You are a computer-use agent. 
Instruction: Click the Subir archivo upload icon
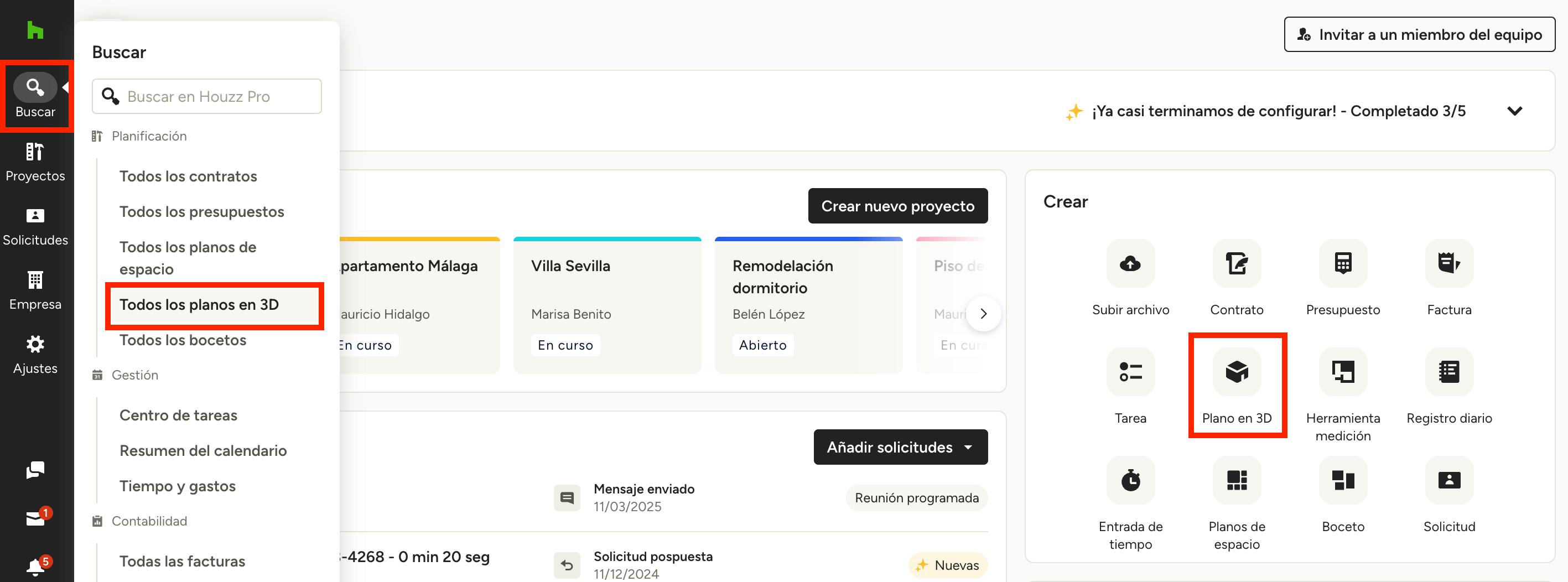coord(1130,263)
